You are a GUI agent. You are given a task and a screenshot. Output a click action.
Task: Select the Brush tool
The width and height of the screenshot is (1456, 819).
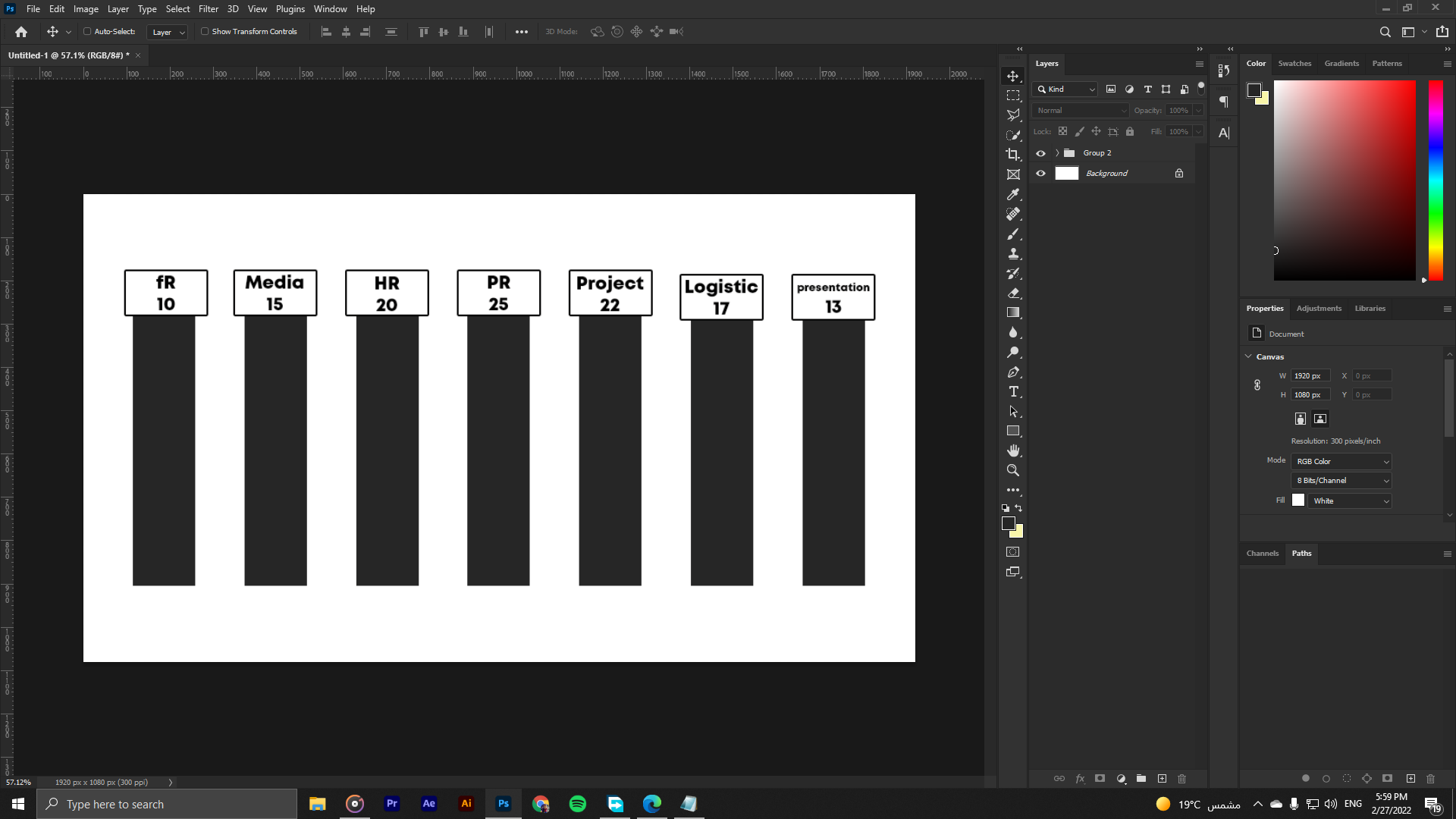pyautogui.click(x=1013, y=234)
